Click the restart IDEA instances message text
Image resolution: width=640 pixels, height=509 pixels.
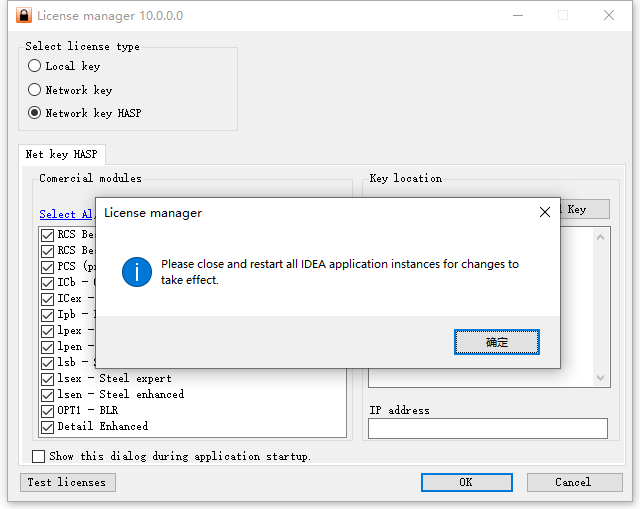(x=340, y=272)
